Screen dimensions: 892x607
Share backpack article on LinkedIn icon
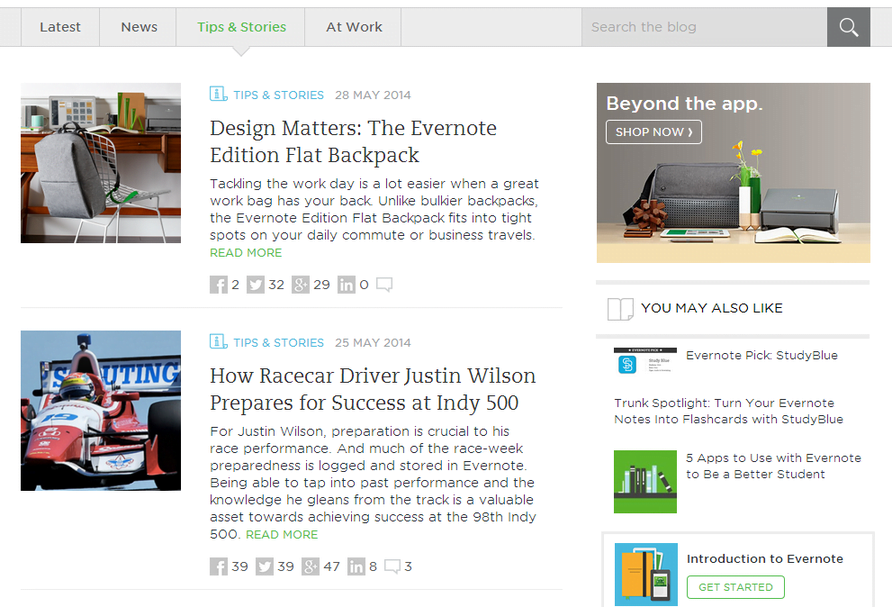pos(346,284)
